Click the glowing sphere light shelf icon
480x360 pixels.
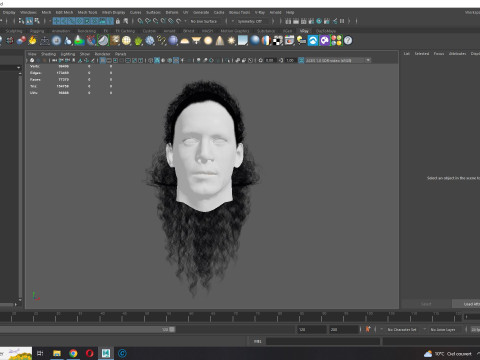tap(208, 41)
